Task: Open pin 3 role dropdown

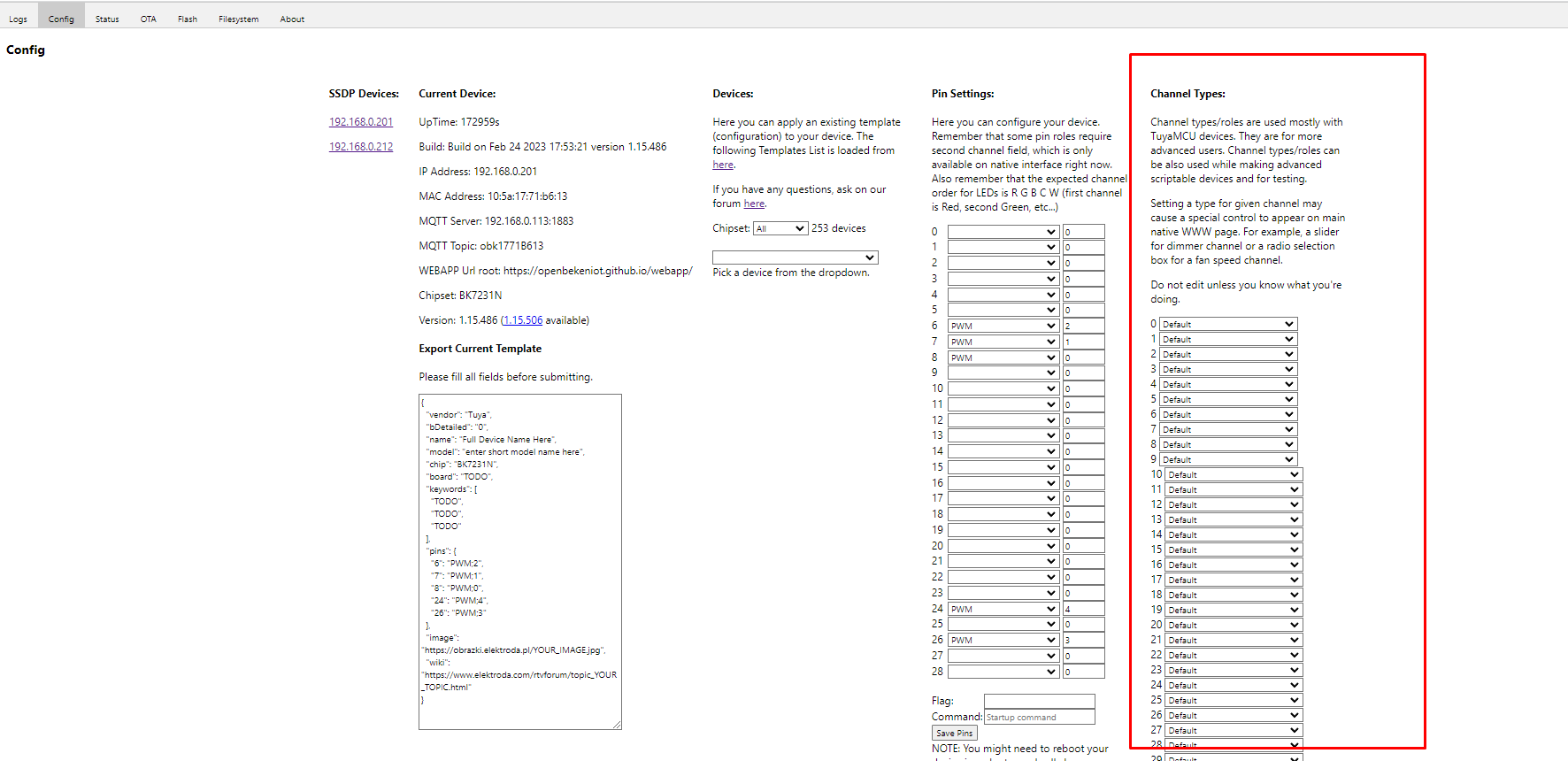Action: click(x=1003, y=279)
